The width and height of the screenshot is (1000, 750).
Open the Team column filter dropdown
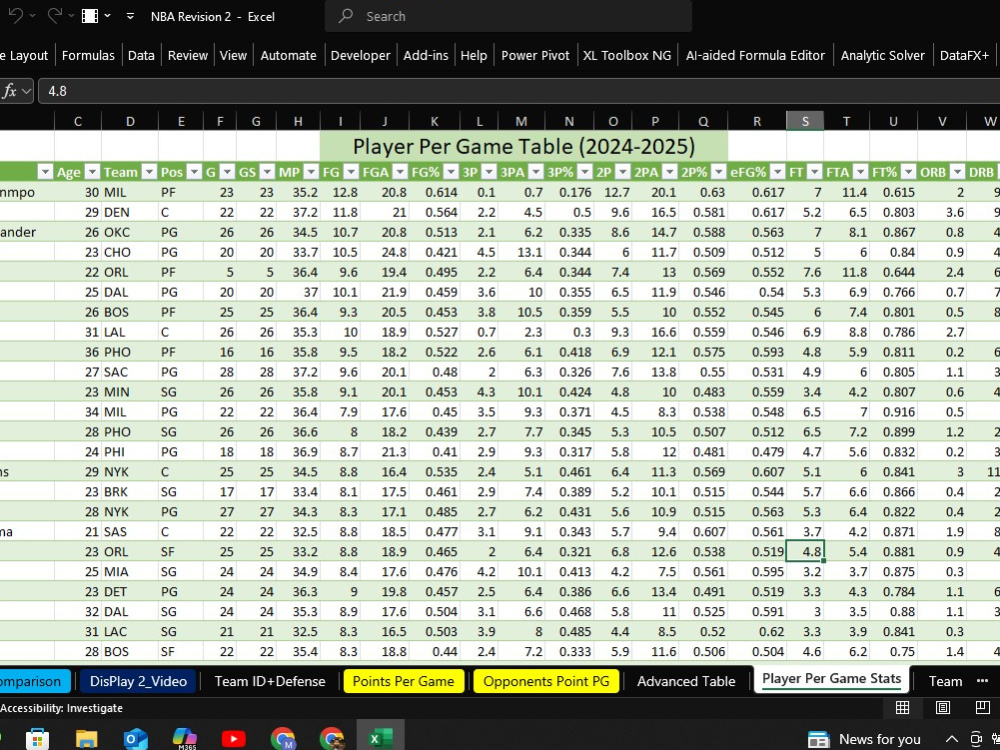[x=149, y=172]
